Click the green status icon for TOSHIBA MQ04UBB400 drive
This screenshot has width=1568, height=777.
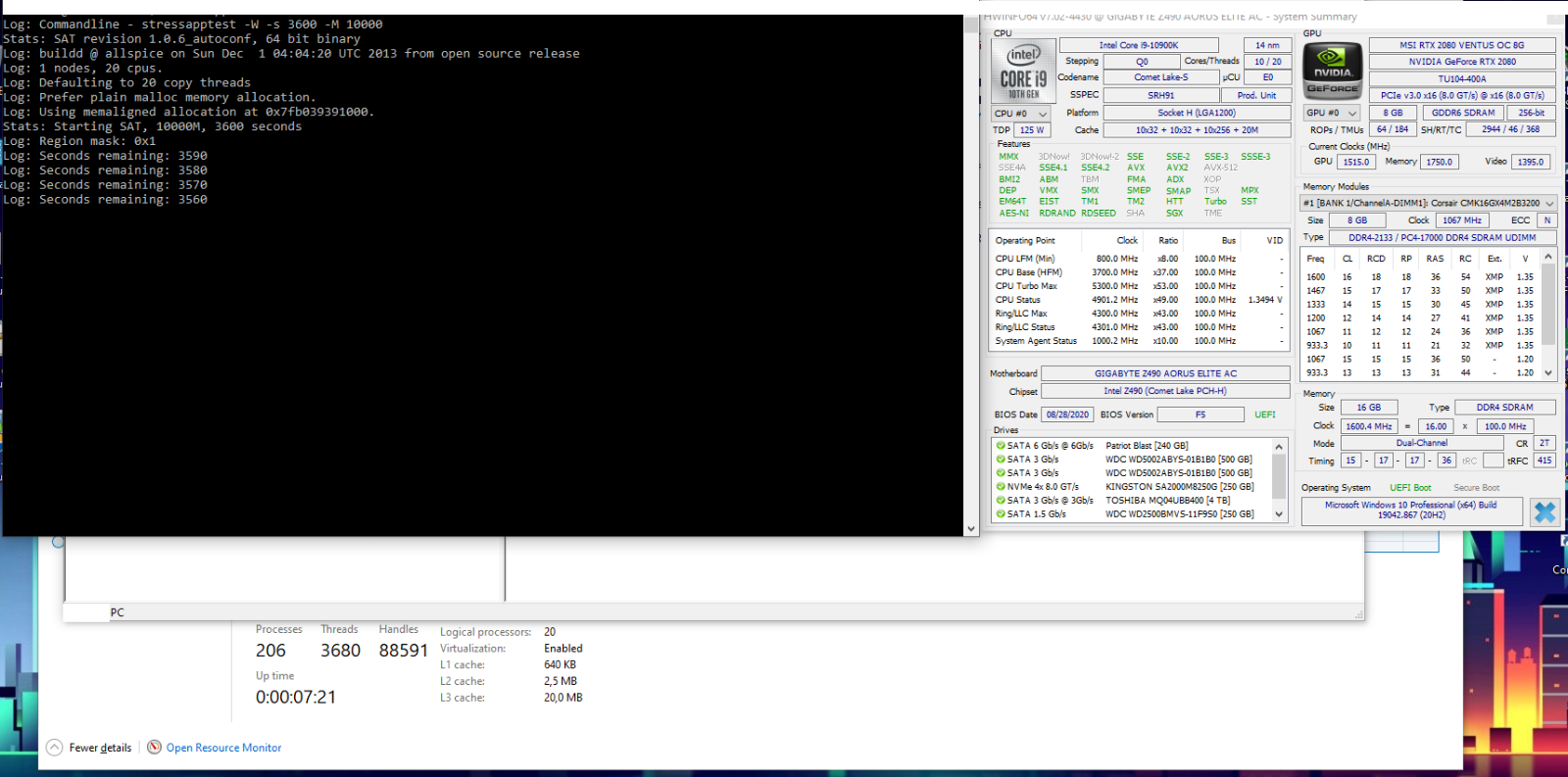coord(1001,501)
